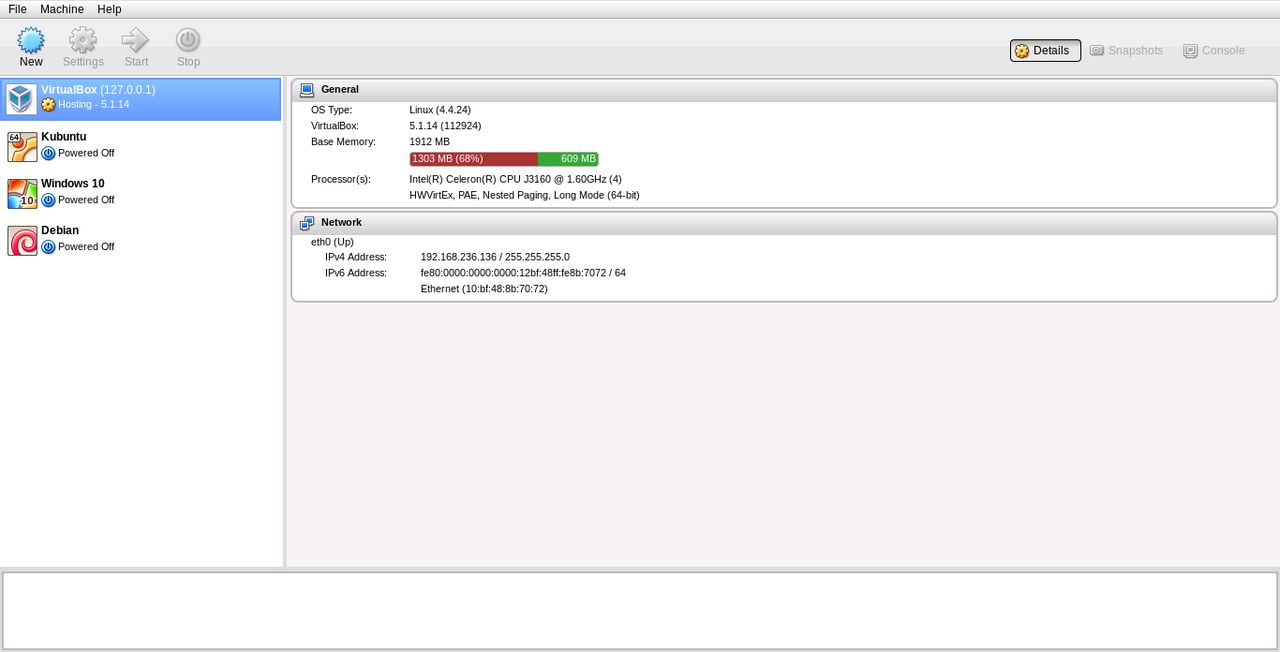1280x652 pixels.
Task: Click the Network section icon
Action: (307, 222)
